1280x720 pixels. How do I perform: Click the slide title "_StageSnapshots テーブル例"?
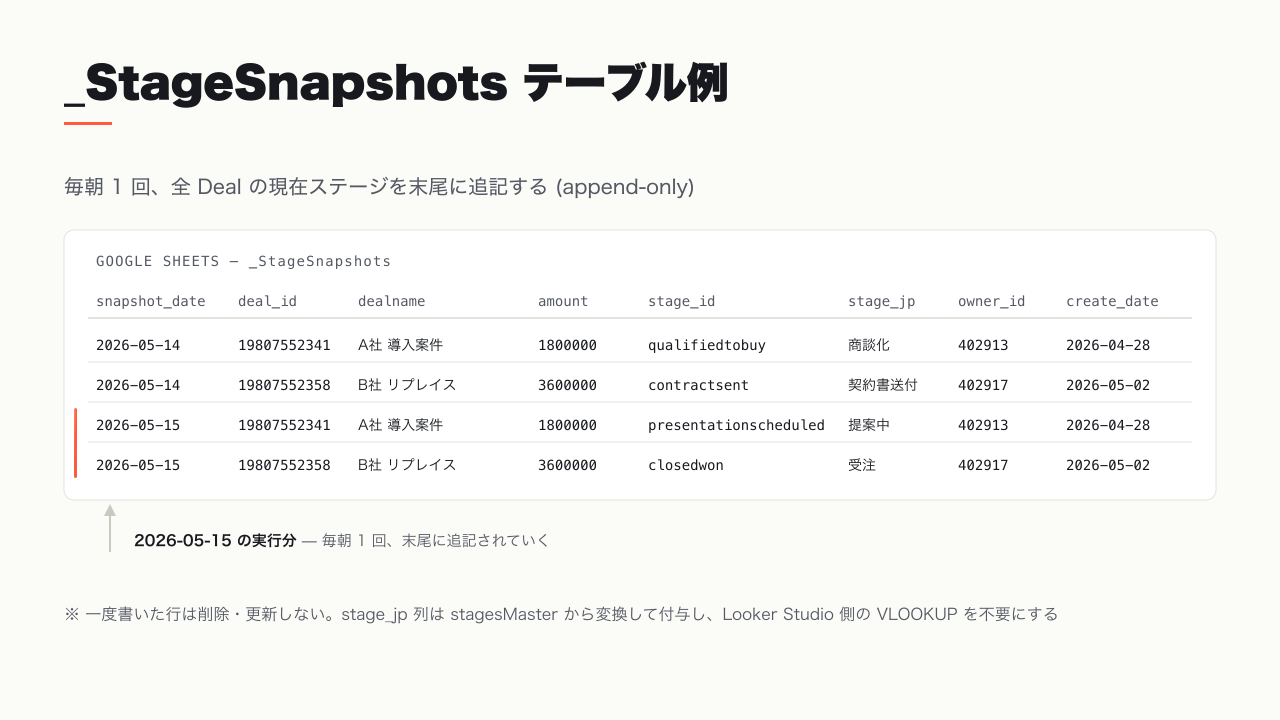(396, 84)
